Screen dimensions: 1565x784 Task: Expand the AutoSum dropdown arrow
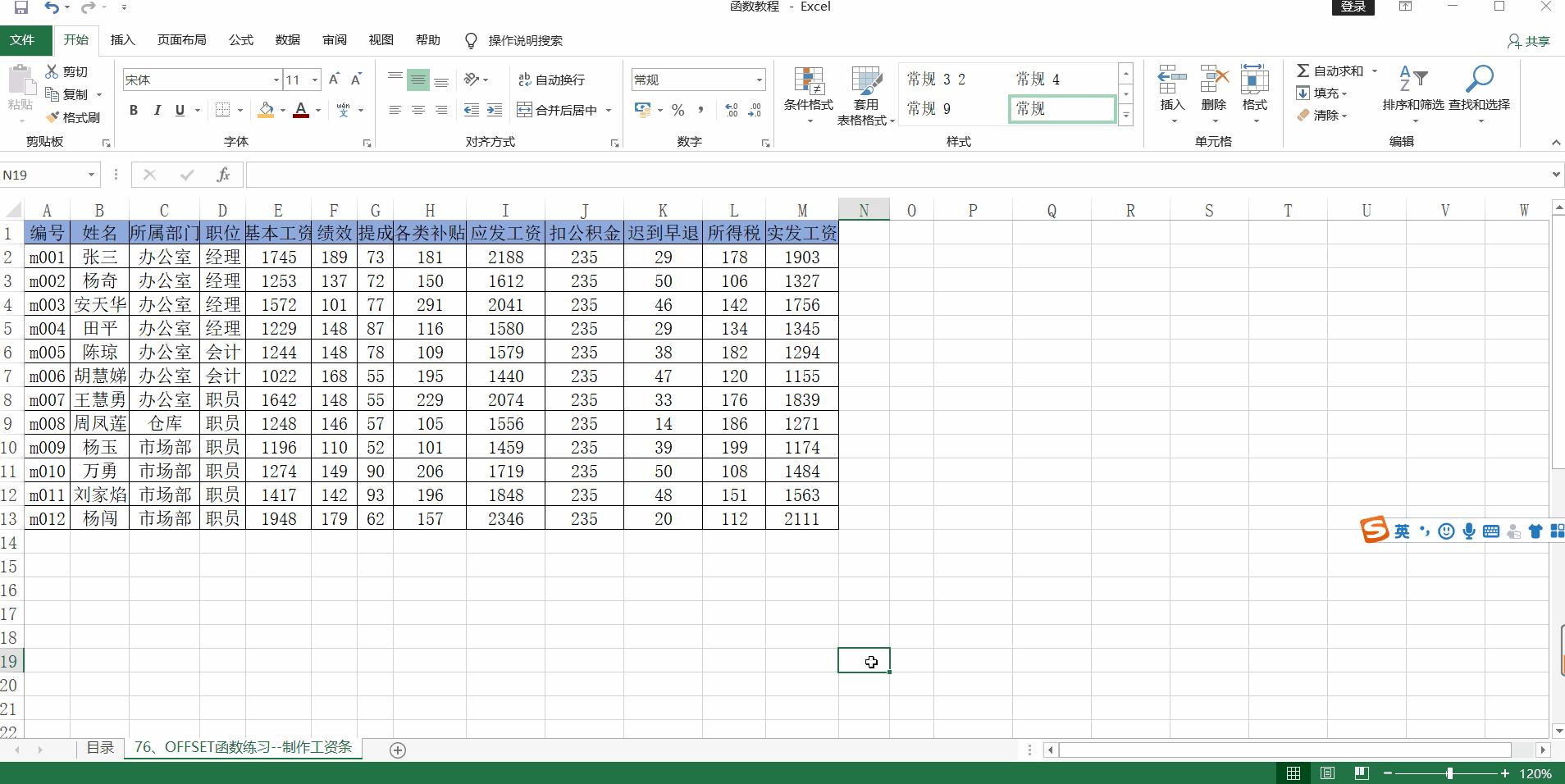(1375, 71)
